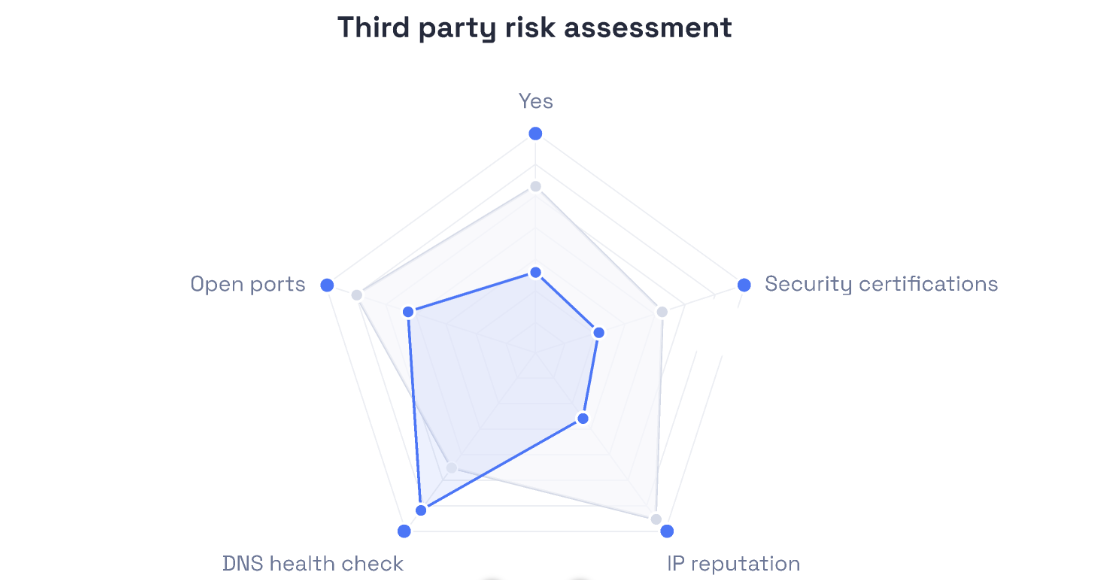Click the 'Yes' axis label

(x=535, y=101)
